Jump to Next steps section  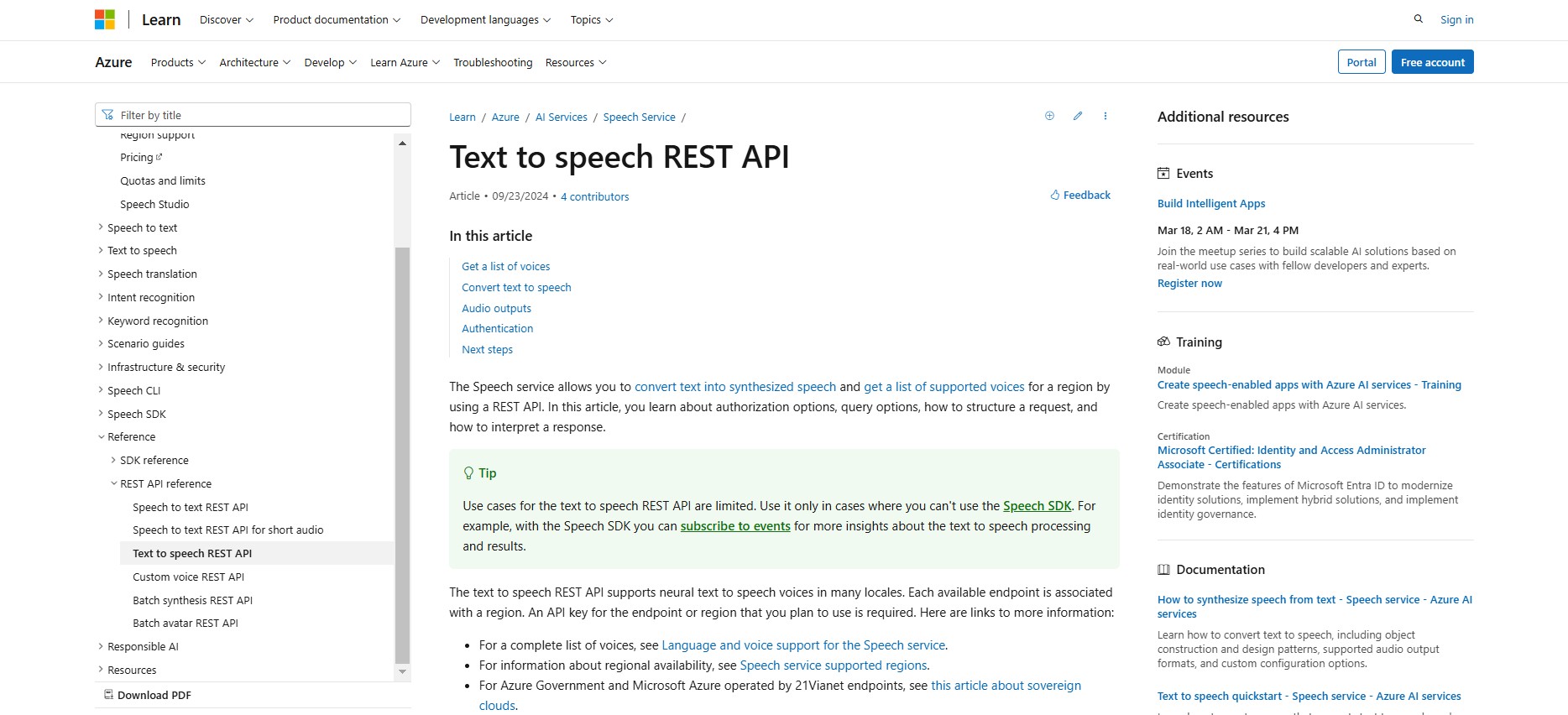coord(487,349)
